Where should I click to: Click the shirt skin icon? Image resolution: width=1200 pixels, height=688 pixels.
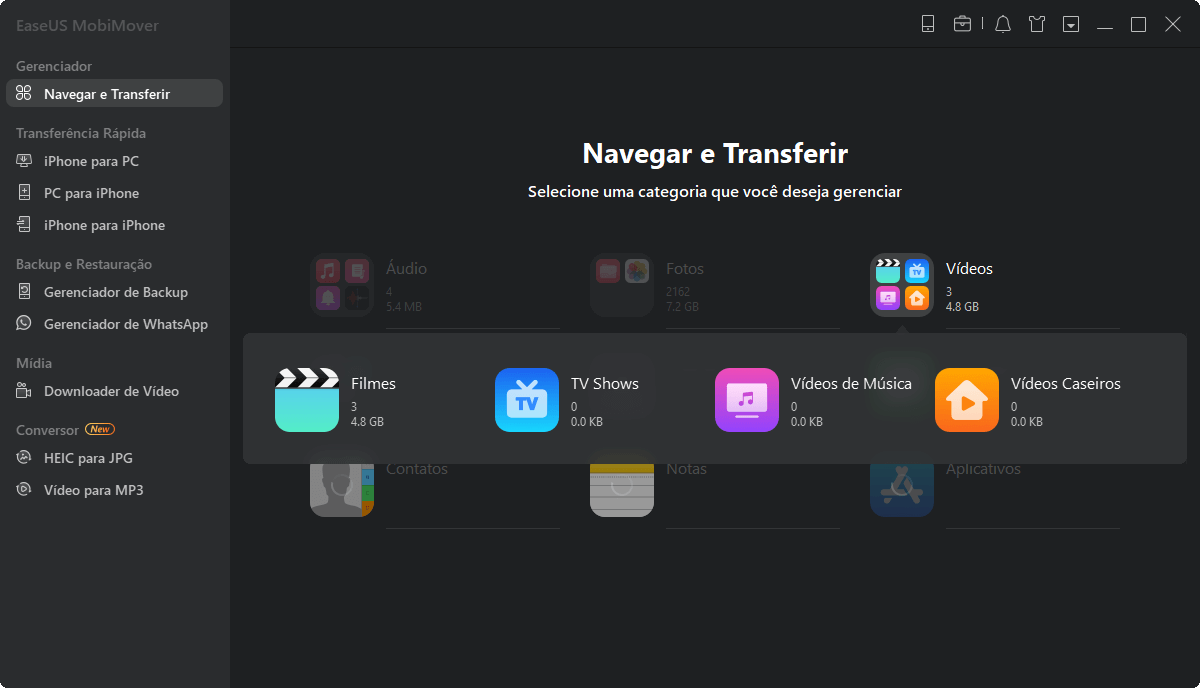(1037, 24)
